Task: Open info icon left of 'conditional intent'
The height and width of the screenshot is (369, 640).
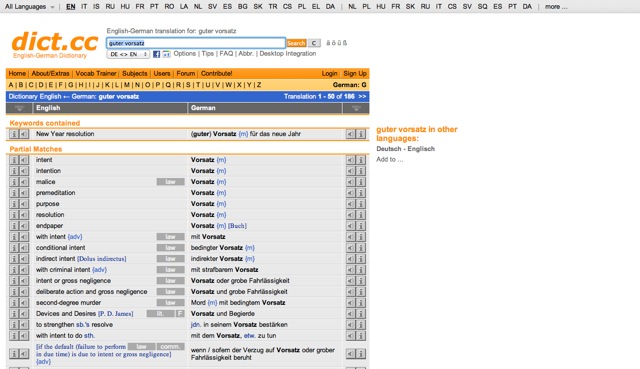Action: 13,248
